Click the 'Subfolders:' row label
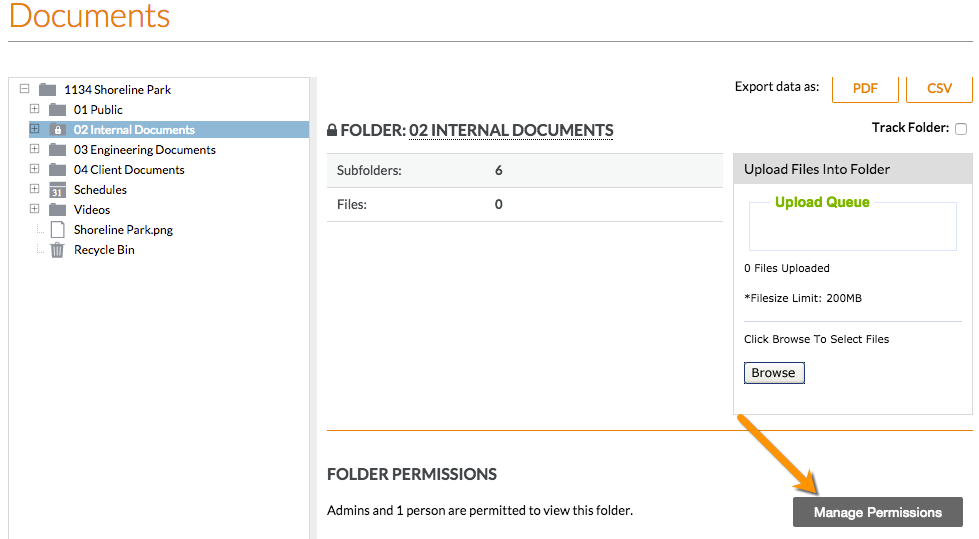This screenshot has width=979, height=539. point(369,171)
